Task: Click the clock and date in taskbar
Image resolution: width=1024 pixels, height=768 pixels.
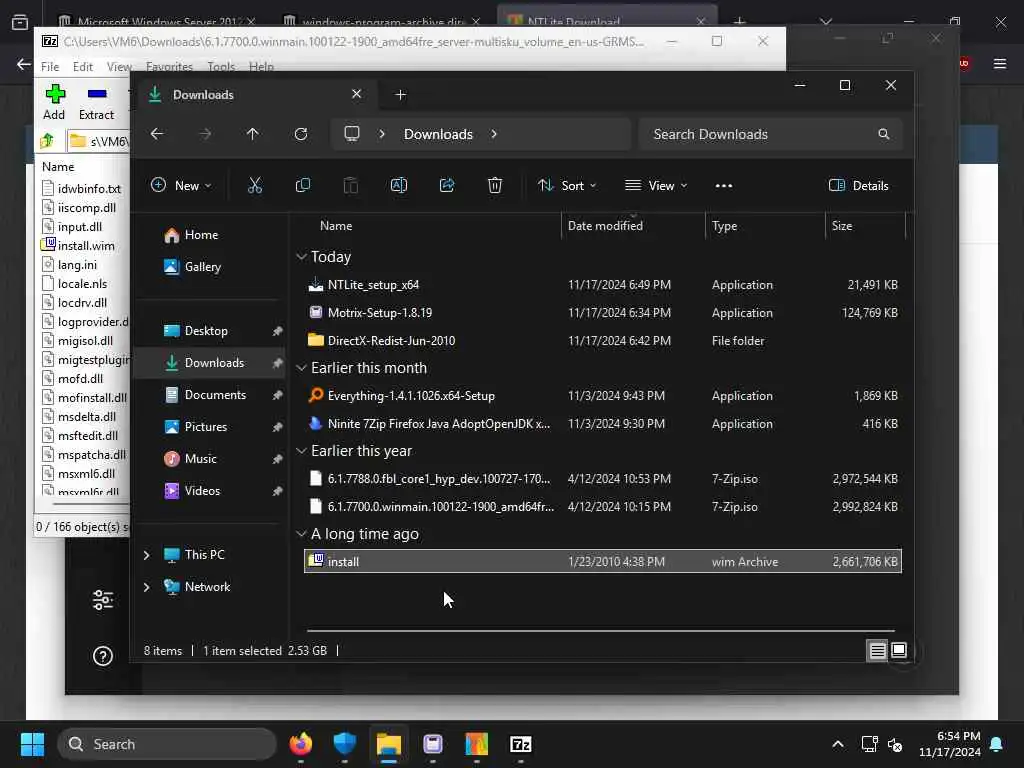Action: coord(950,744)
